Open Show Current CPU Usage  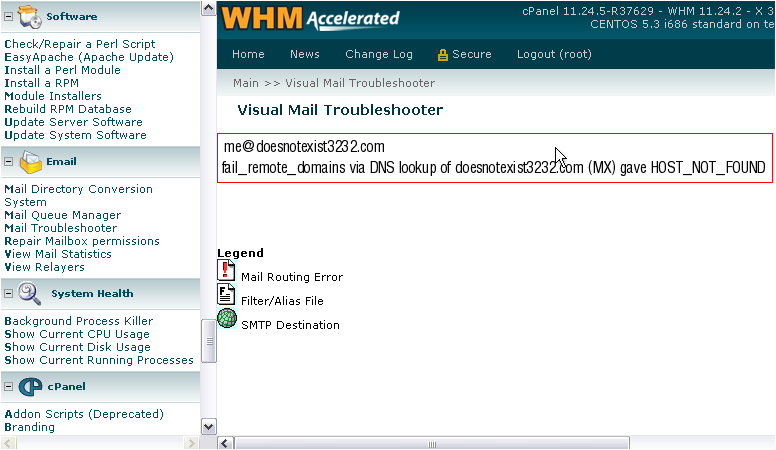point(77,334)
